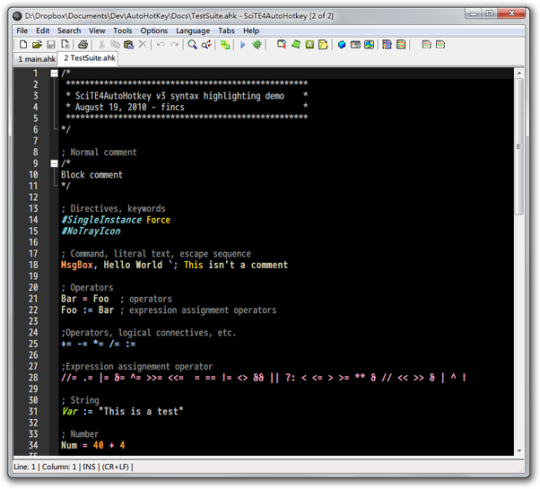This screenshot has height=489, width=540.
Task: Click the Cut scissors icon
Action: tap(102, 44)
